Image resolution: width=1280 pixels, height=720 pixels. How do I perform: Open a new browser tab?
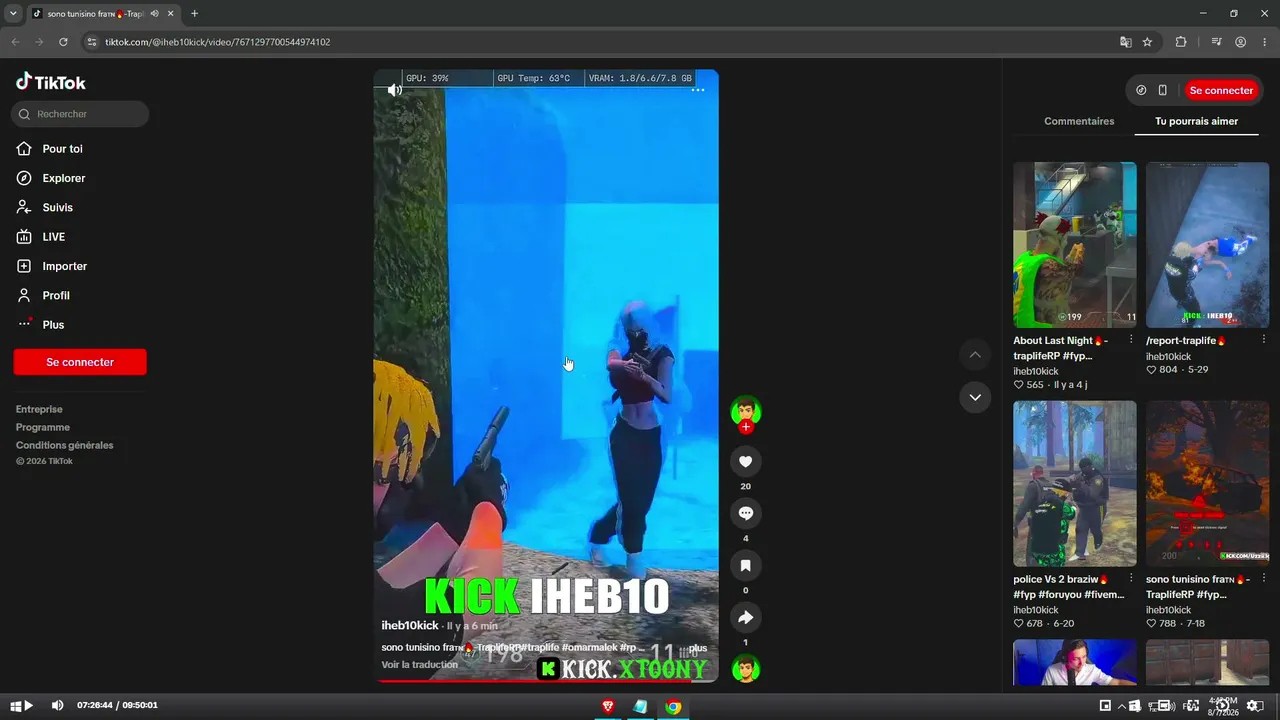point(194,14)
